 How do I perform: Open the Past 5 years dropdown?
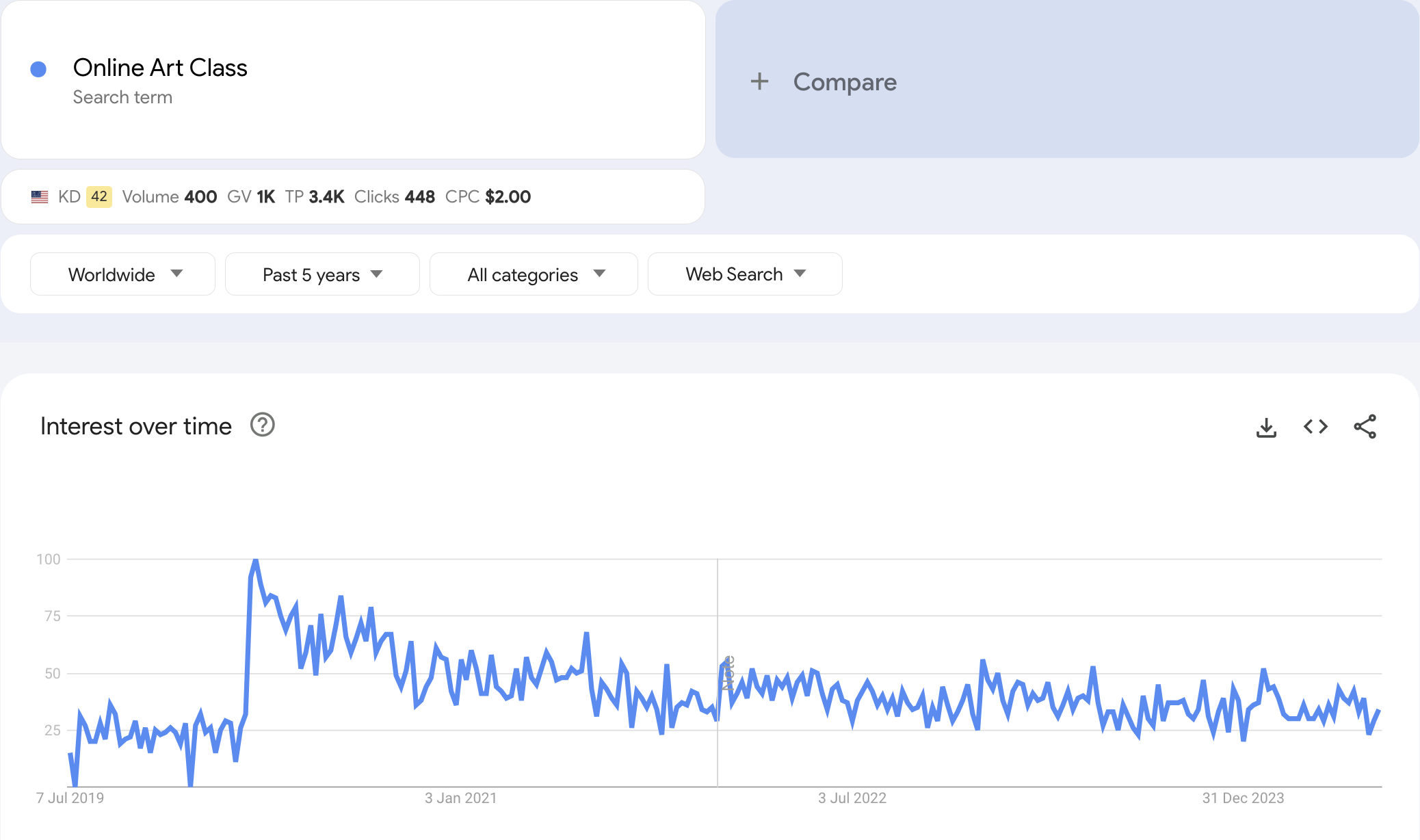322,274
